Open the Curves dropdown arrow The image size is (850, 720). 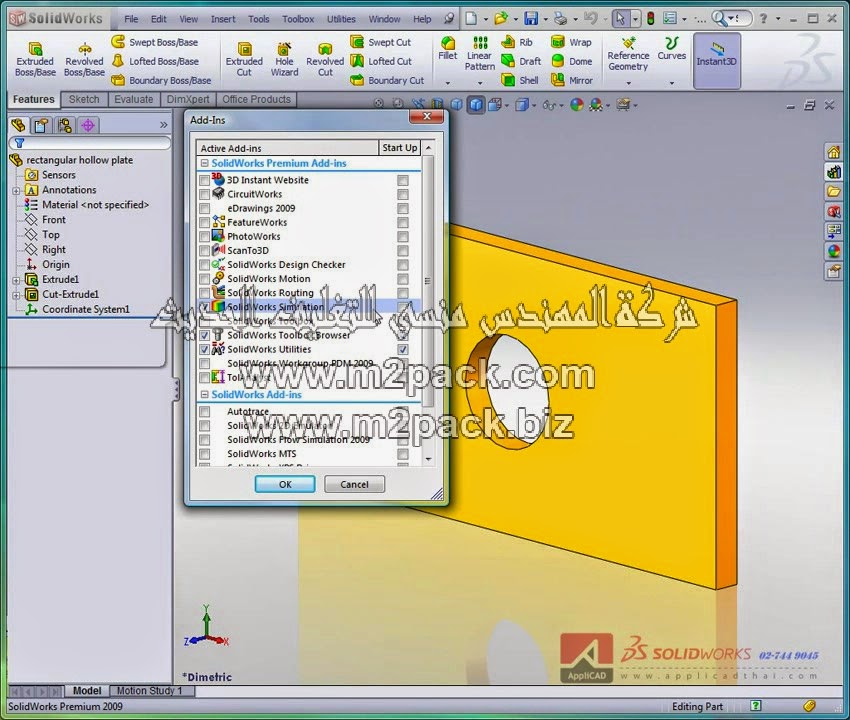pos(672,83)
